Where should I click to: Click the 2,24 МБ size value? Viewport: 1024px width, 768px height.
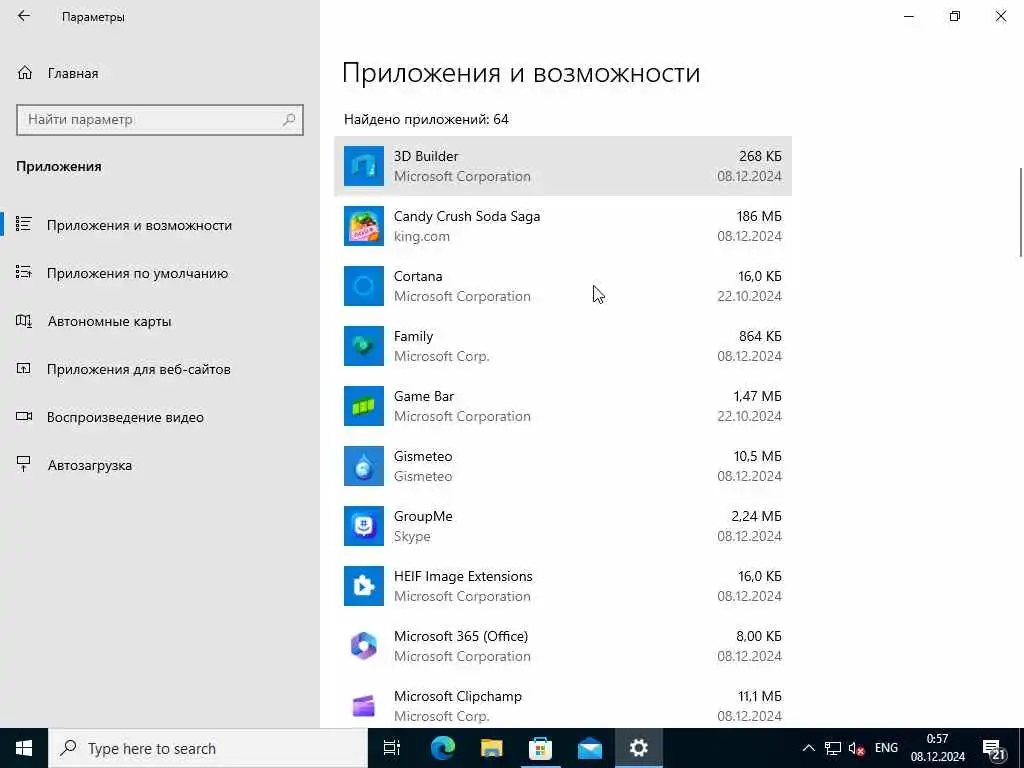[756, 516]
